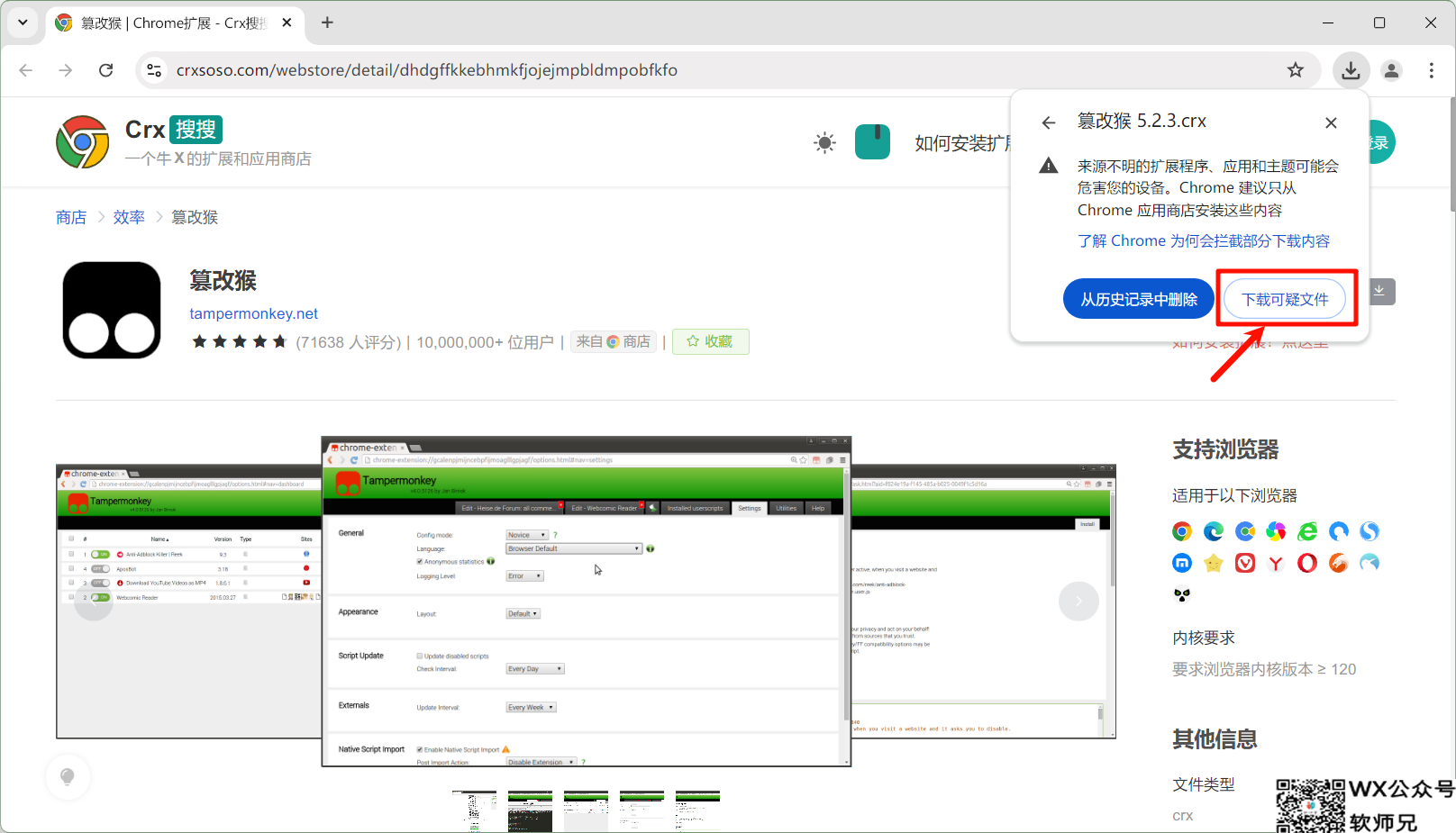This screenshot has width=1456, height=833.
Task: Click the Tampermonkey extension icon
Action: tap(112, 310)
